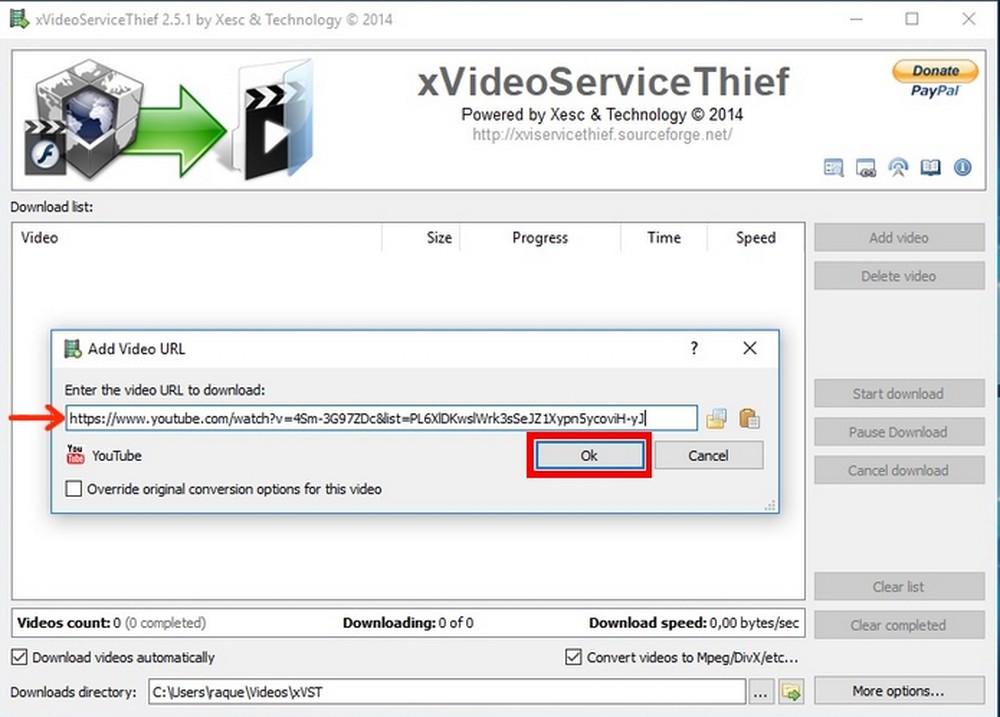Image resolution: width=1000 pixels, height=717 pixels.
Task: Click the 'Videos count:' status text
Action: (64, 623)
